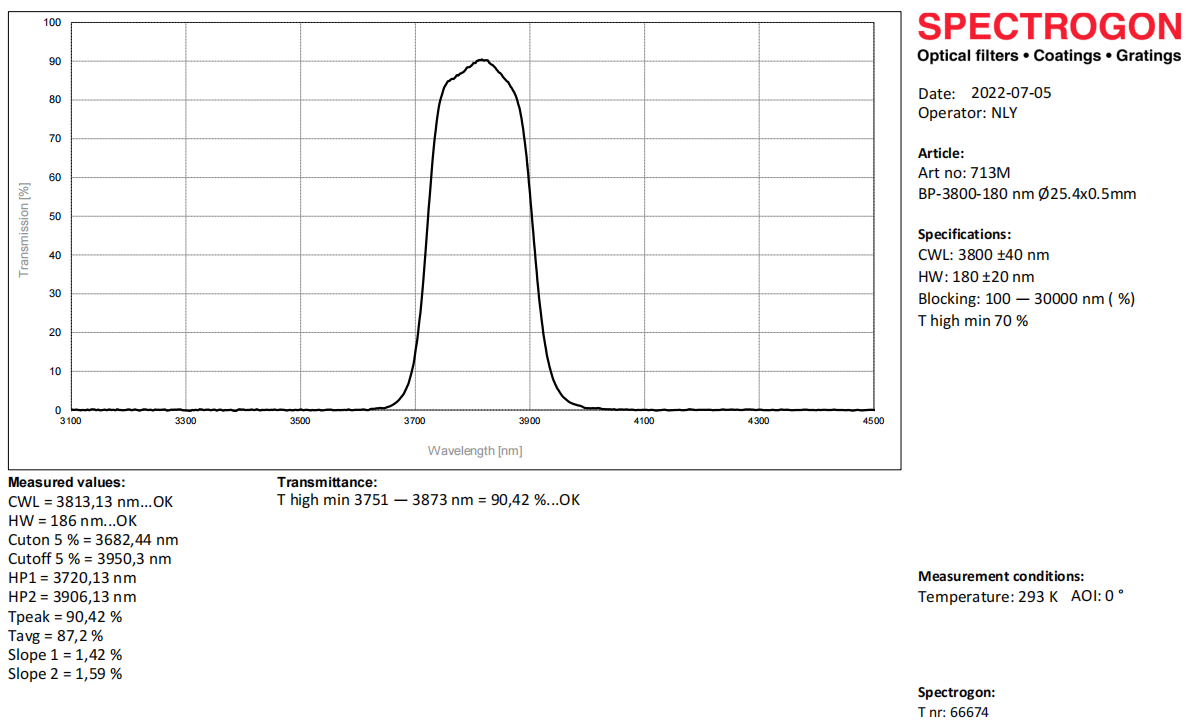The height and width of the screenshot is (728, 1190).
Task: Click the T nr: 66674 text
Action: point(953,713)
